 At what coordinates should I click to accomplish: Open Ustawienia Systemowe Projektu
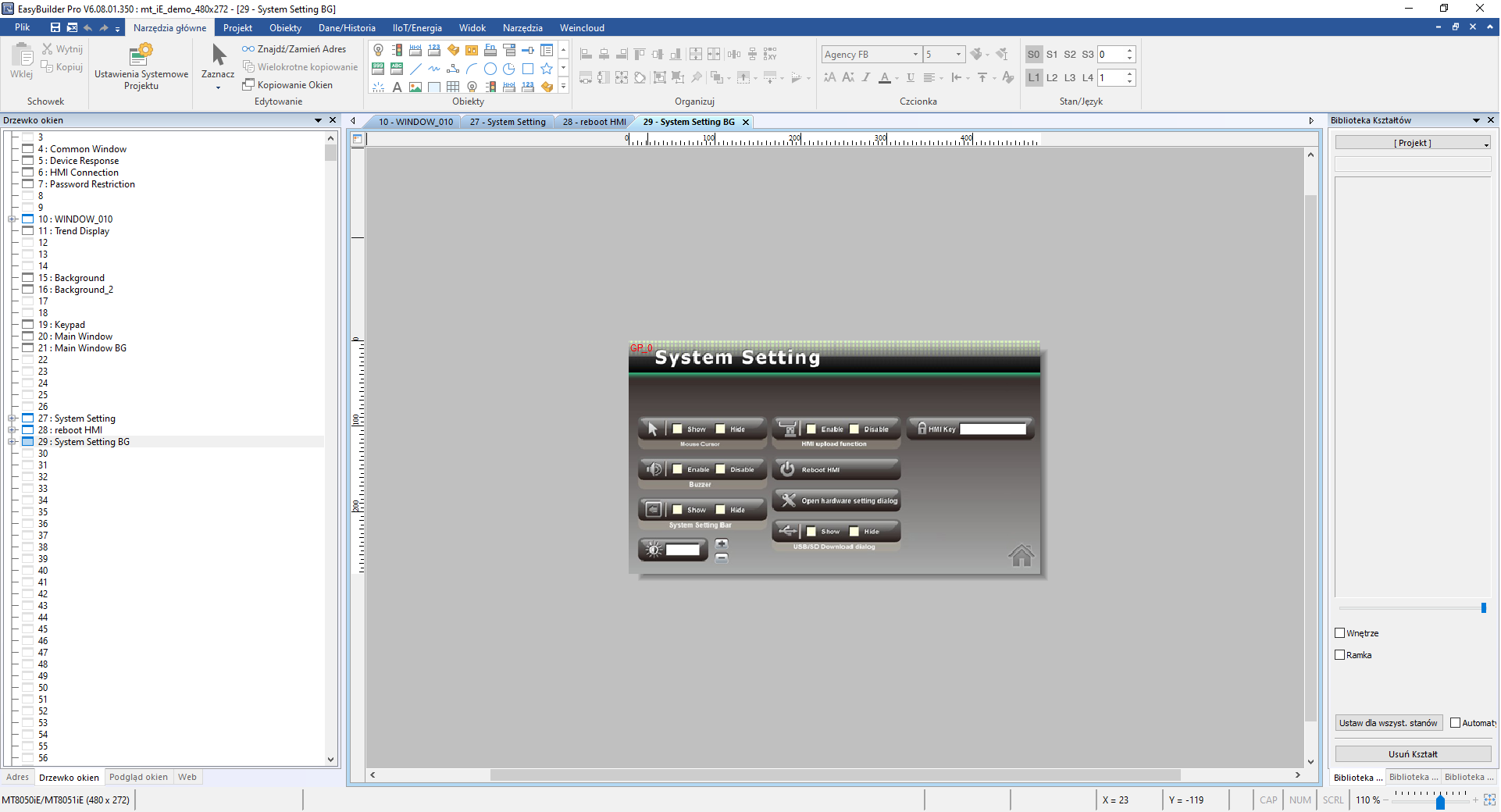(x=141, y=67)
